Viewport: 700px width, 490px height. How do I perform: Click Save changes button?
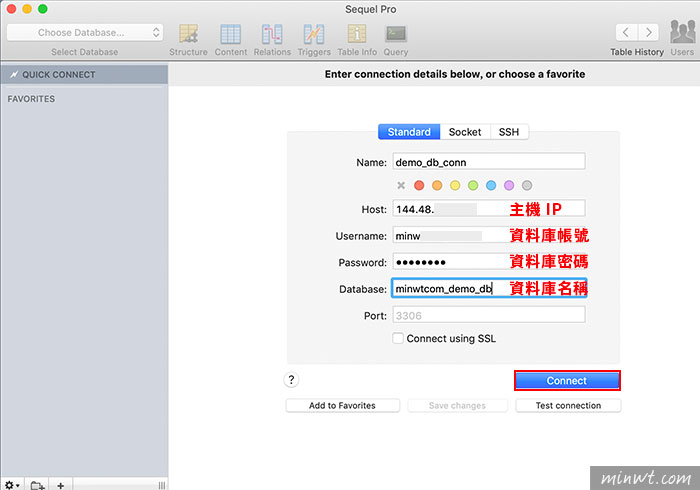click(457, 405)
